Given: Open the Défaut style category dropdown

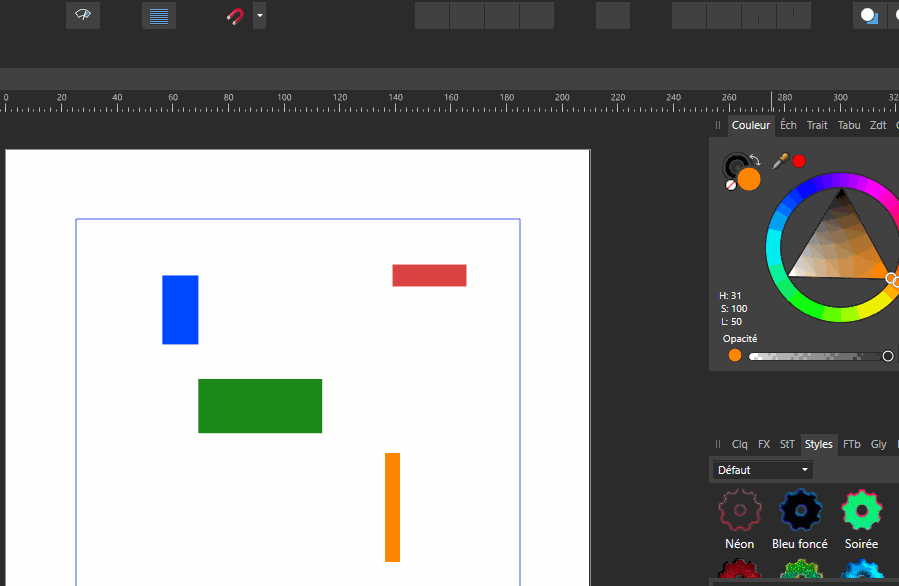Looking at the screenshot, I should point(762,470).
